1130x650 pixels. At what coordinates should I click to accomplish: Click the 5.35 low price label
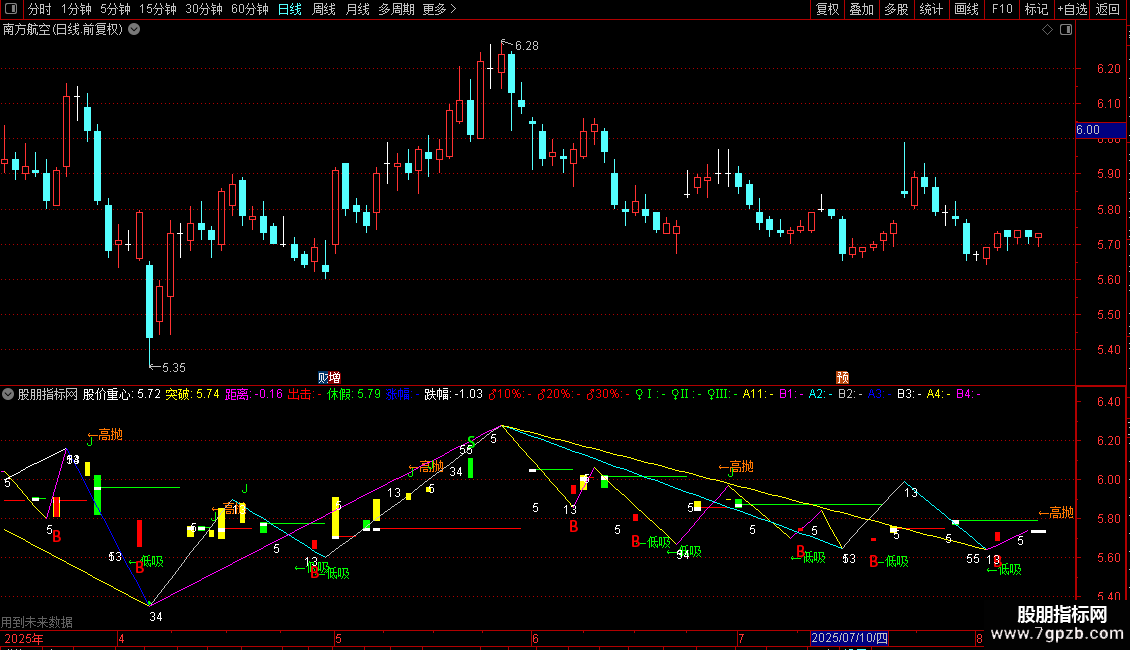[174, 368]
